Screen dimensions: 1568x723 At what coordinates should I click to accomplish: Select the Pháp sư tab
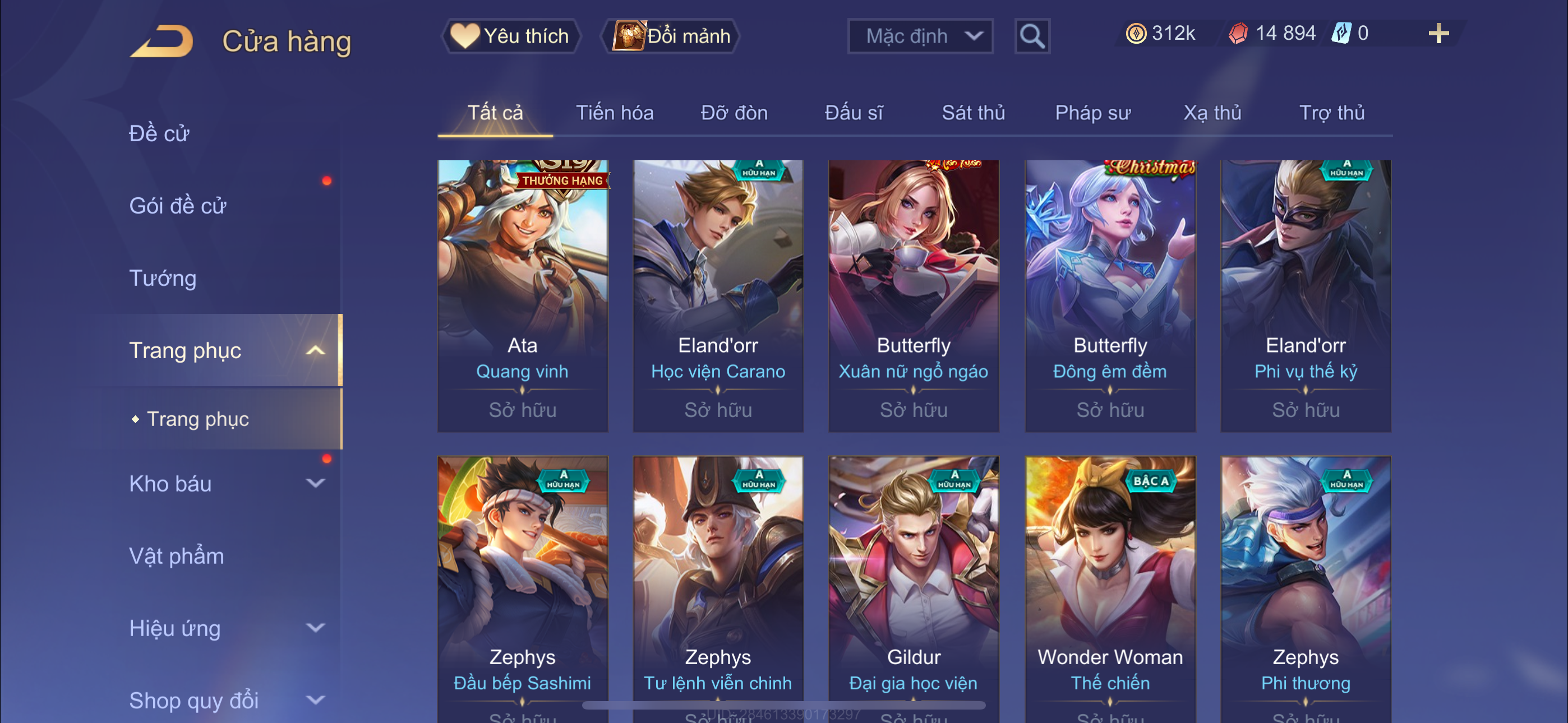[1092, 113]
